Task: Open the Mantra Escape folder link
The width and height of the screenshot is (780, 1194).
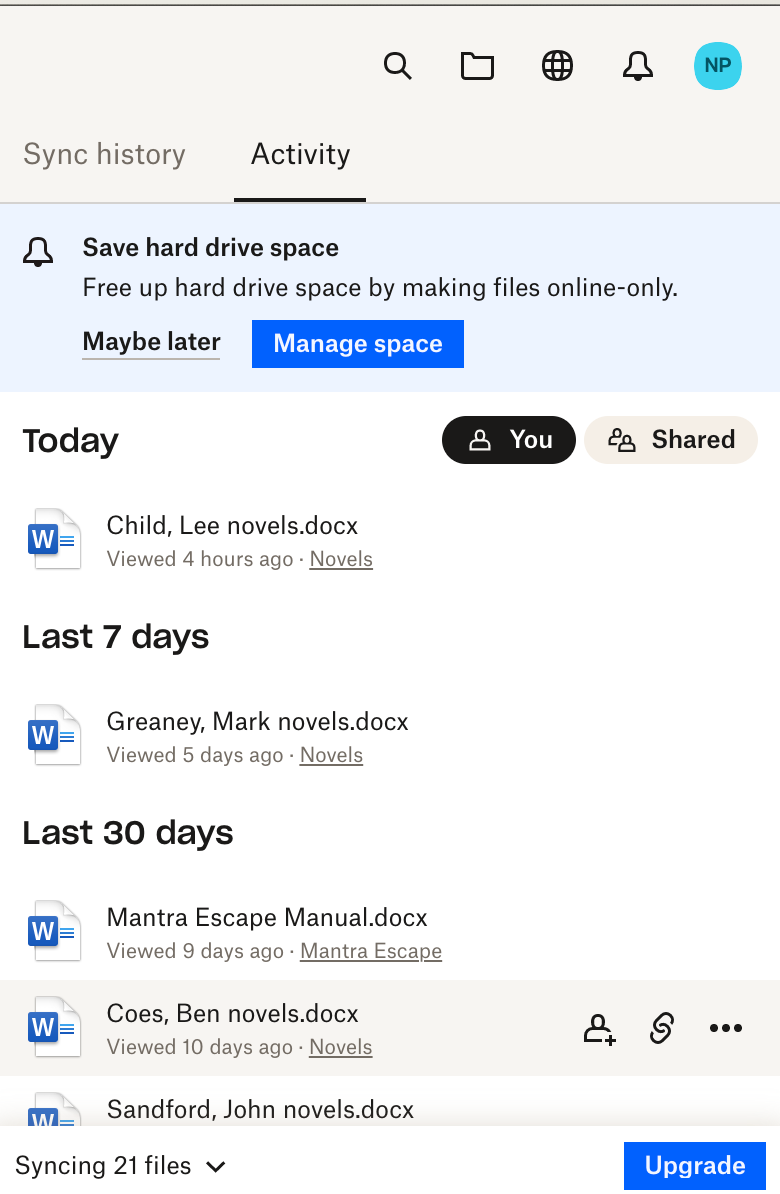Action: (x=371, y=950)
